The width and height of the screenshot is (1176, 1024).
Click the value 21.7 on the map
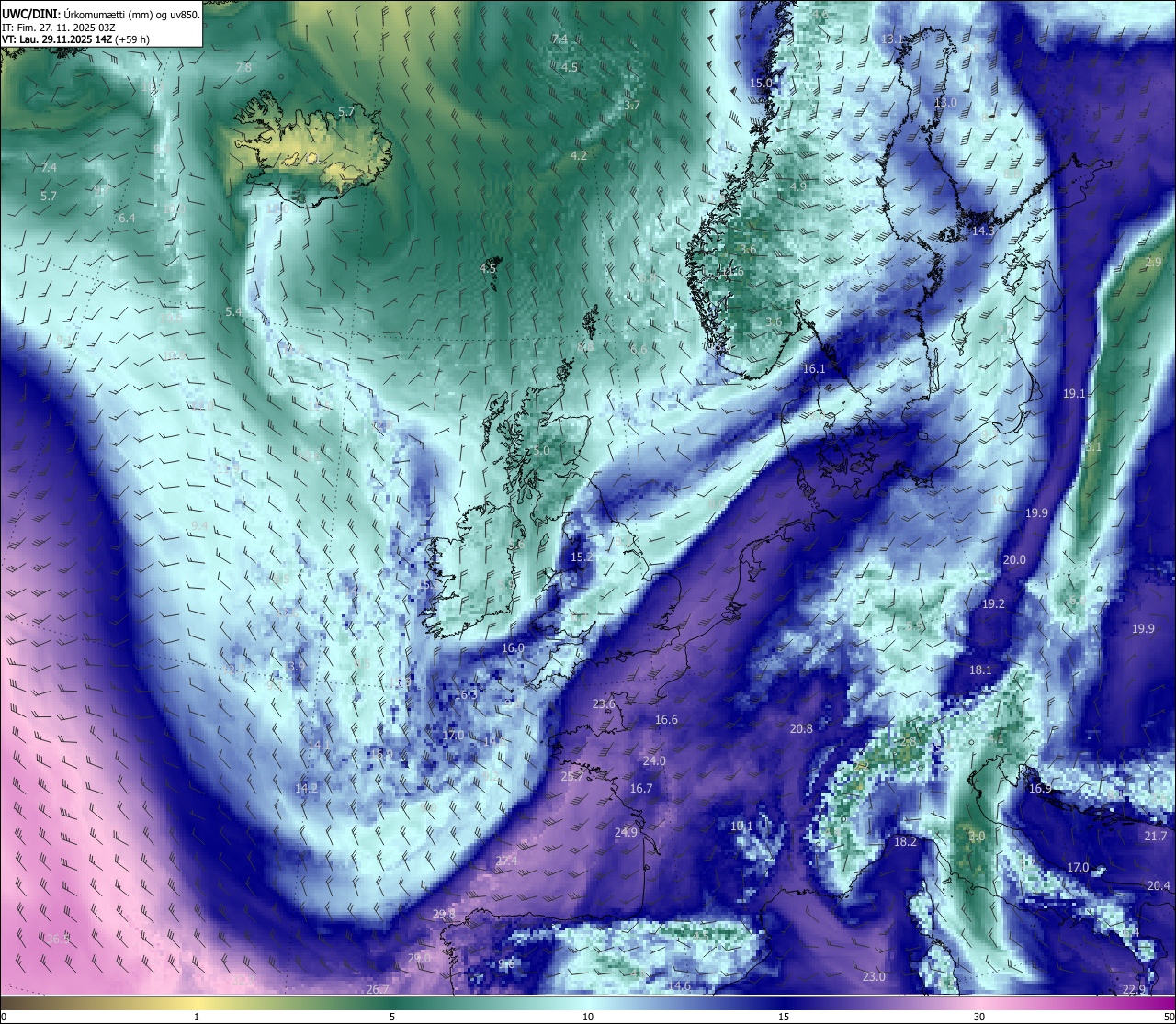[1156, 836]
